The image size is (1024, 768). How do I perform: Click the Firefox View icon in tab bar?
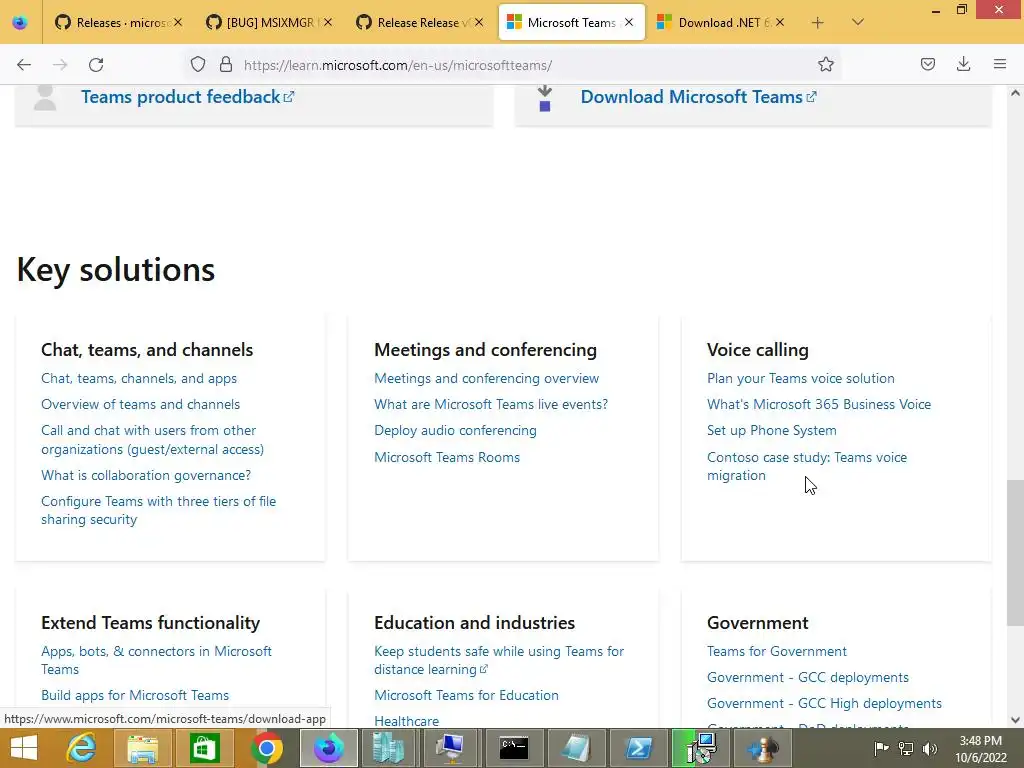(20, 23)
